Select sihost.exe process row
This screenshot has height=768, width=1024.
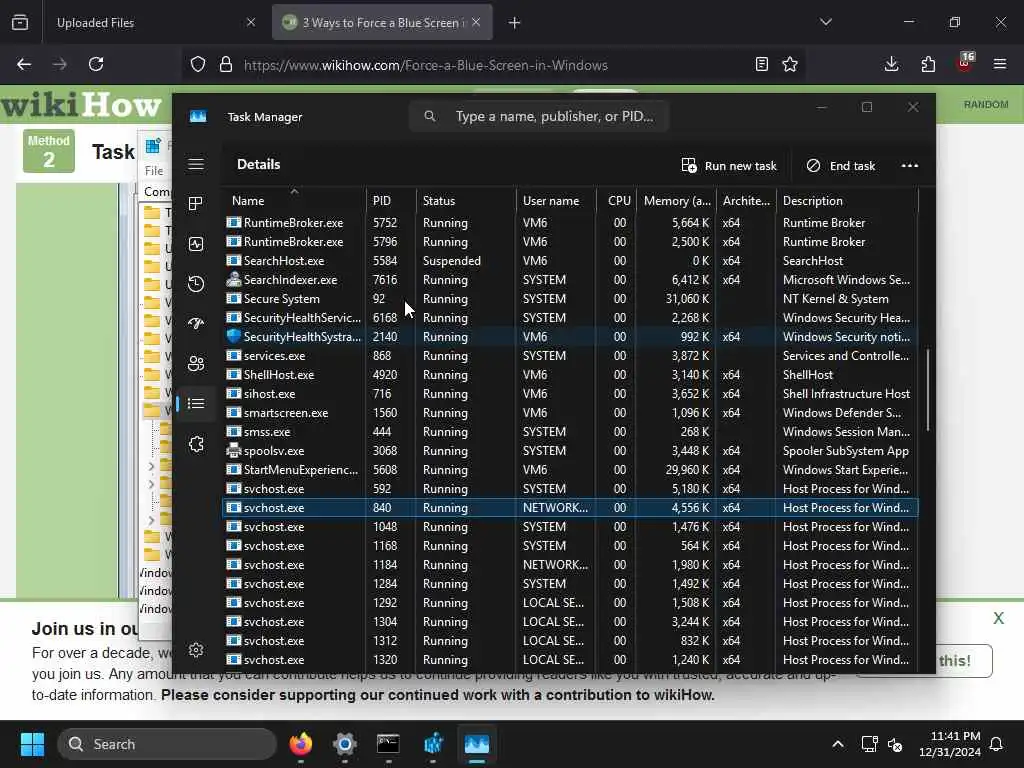click(570, 394)
